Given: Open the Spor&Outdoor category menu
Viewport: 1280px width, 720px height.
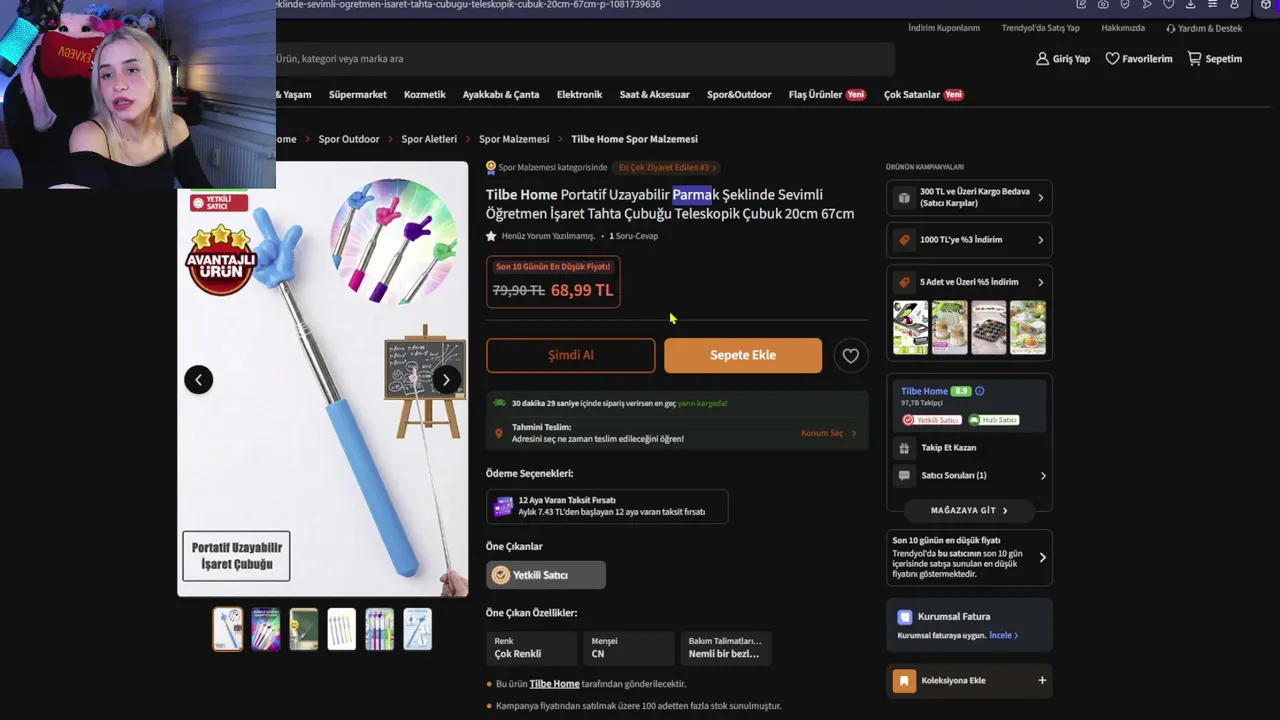Looking at the screenshot, I should point(739,95).
